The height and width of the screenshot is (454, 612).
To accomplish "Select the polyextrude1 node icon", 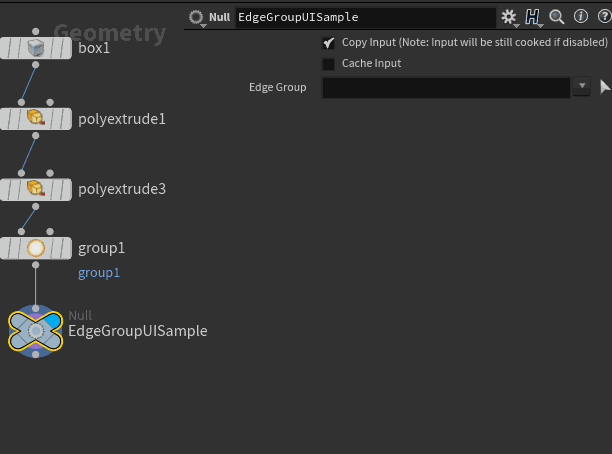I will click(36, 118).
